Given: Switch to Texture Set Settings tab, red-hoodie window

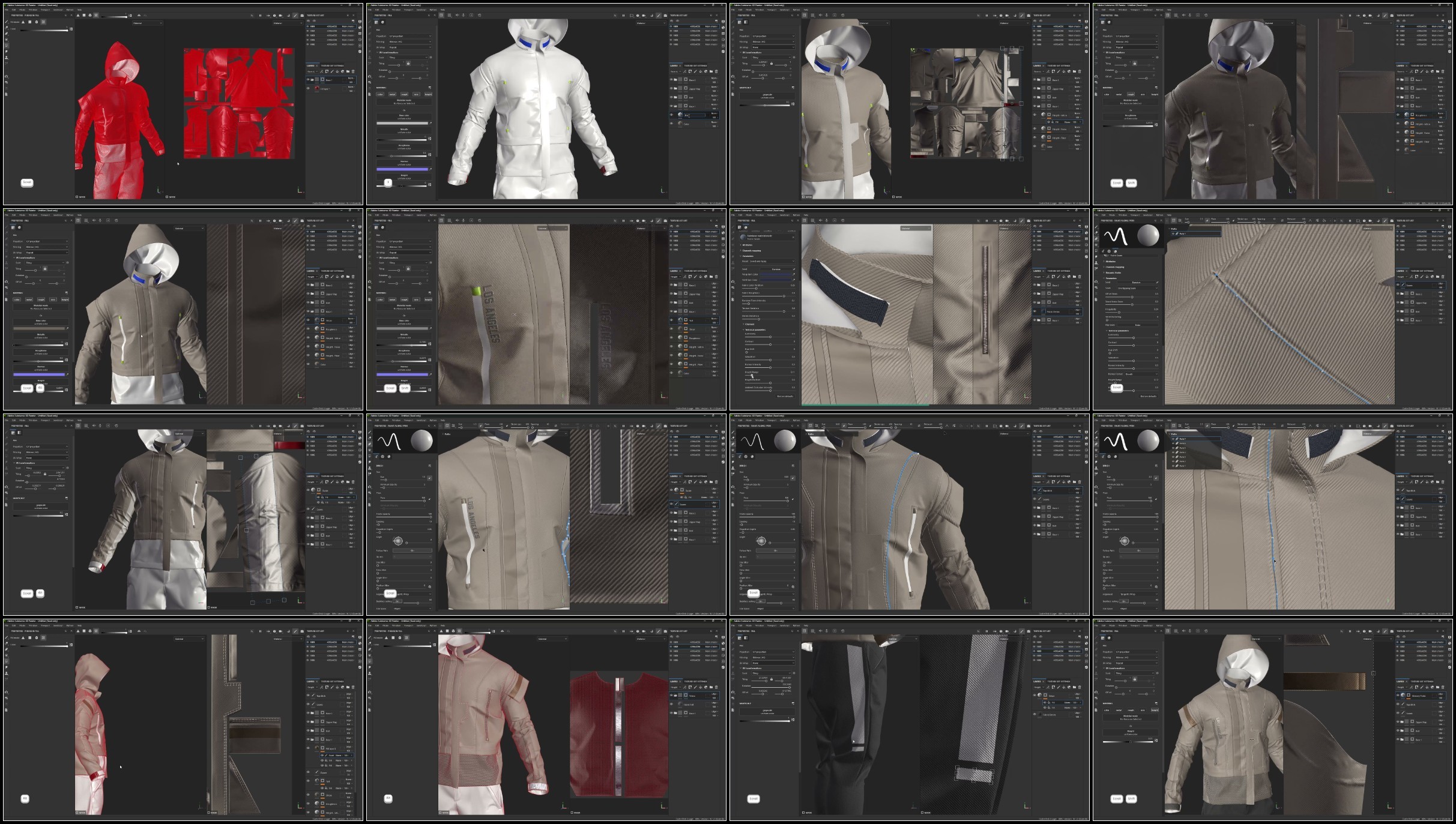Looking at the screenshot, I should [x=332, y=65].
